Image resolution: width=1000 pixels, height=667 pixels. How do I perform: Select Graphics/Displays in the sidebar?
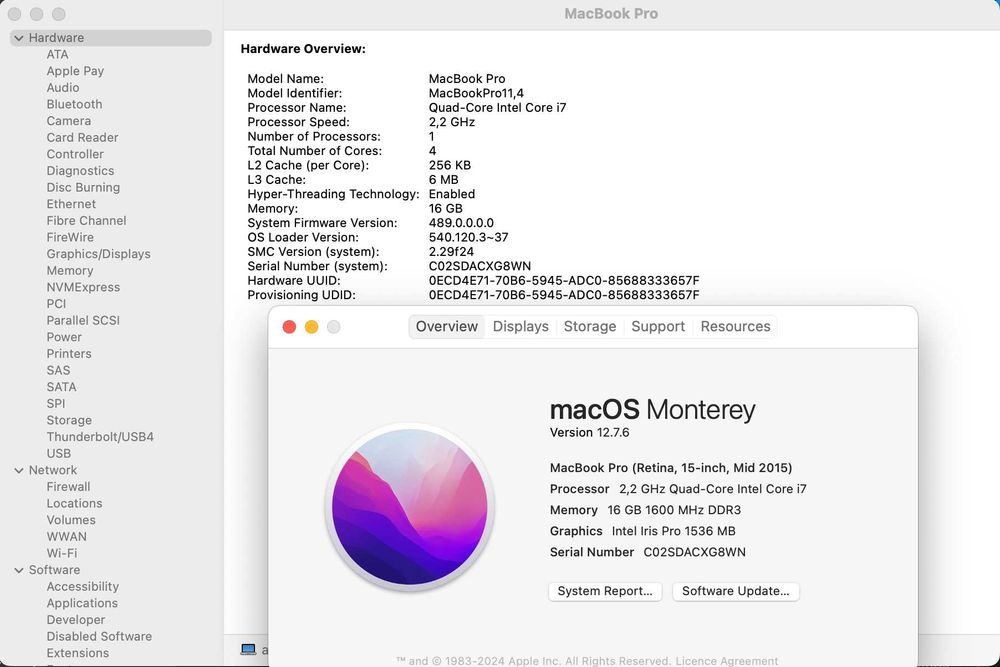pyautogui.click(x=98, y=254)
